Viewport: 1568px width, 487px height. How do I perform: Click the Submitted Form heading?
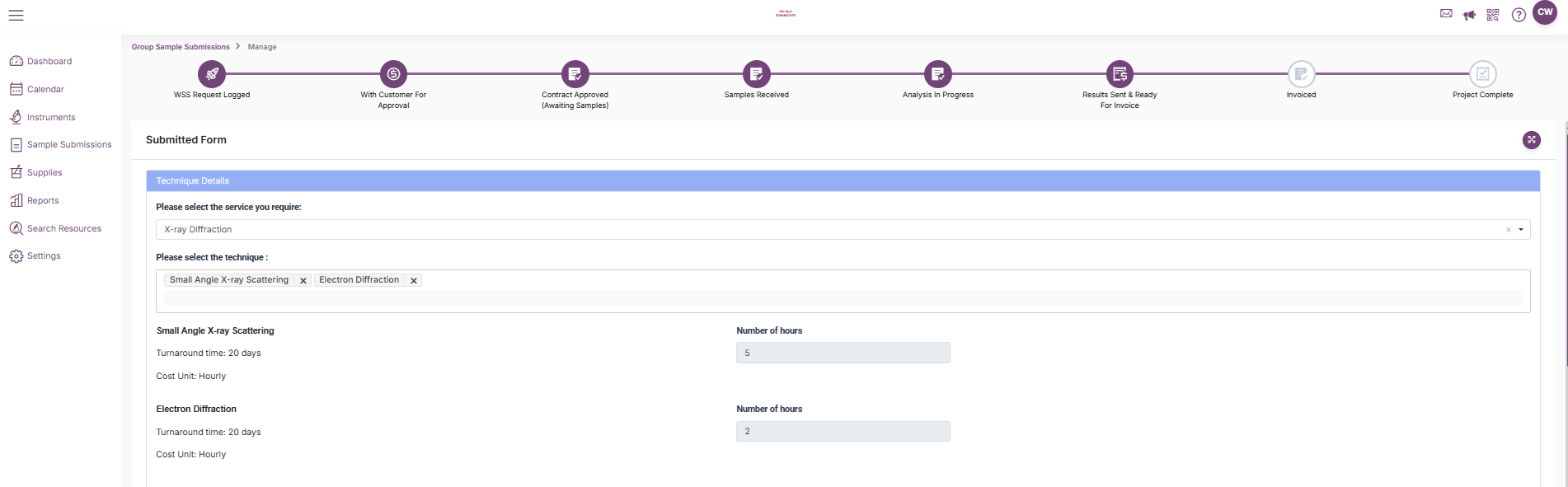tap(186, 140)
